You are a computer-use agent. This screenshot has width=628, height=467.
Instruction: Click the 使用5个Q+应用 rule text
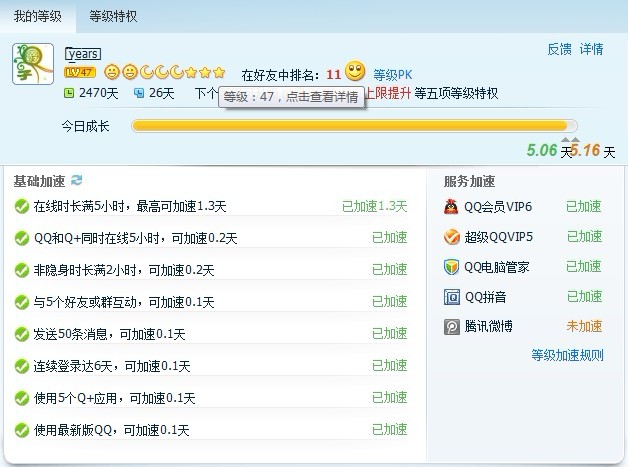tap(115, 399)
